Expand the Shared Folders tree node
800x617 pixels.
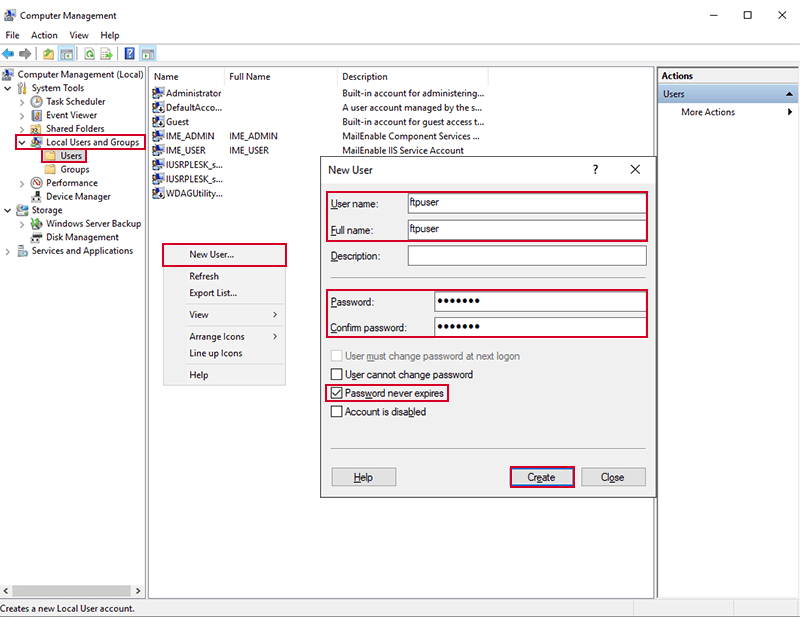pos(22,129)
